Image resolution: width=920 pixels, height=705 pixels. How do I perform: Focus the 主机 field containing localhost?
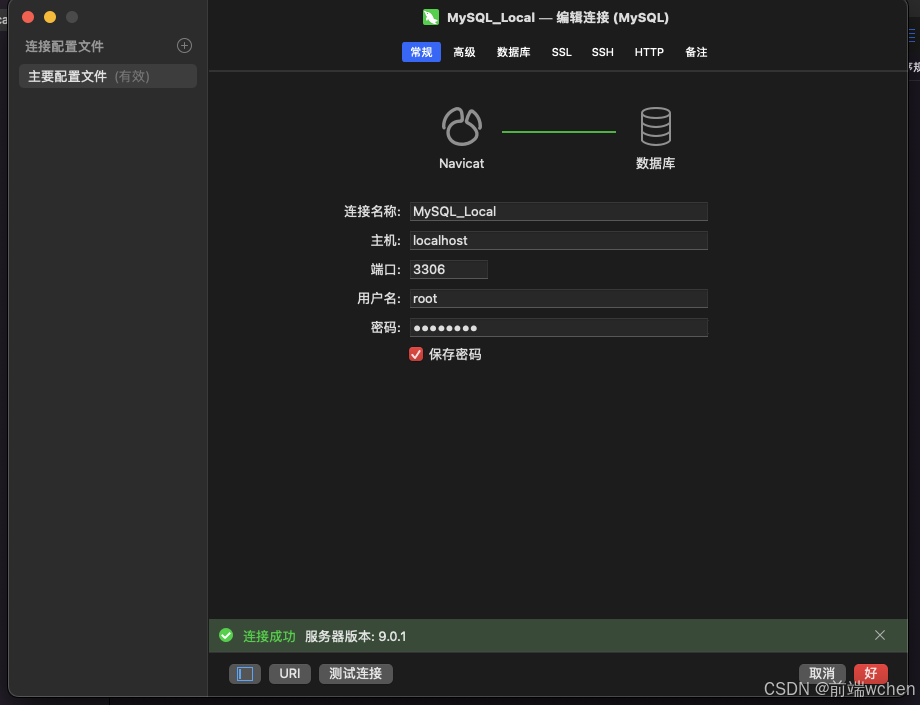[x=559, y=240]
